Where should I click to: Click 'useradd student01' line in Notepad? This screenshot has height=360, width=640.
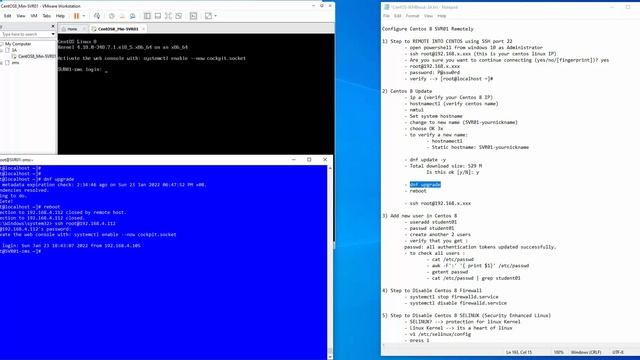coord(433,222)
